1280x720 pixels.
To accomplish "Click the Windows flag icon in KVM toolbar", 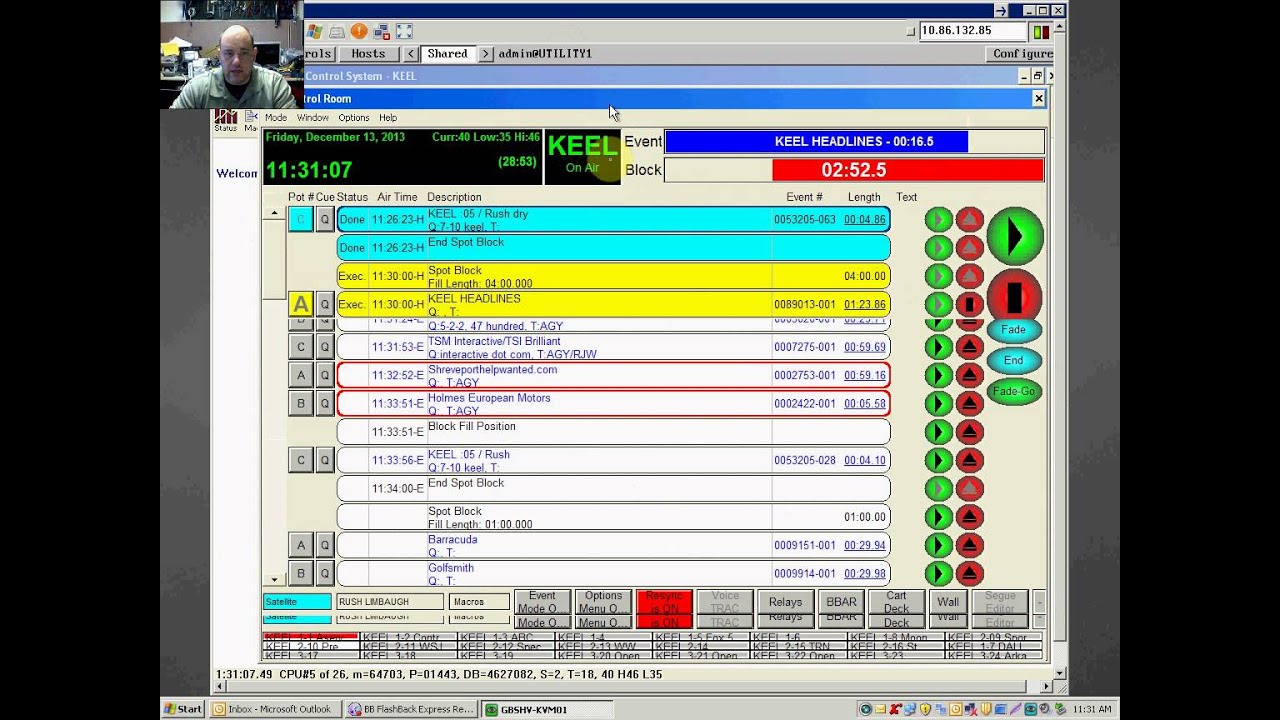I will (x=314, y=32).
